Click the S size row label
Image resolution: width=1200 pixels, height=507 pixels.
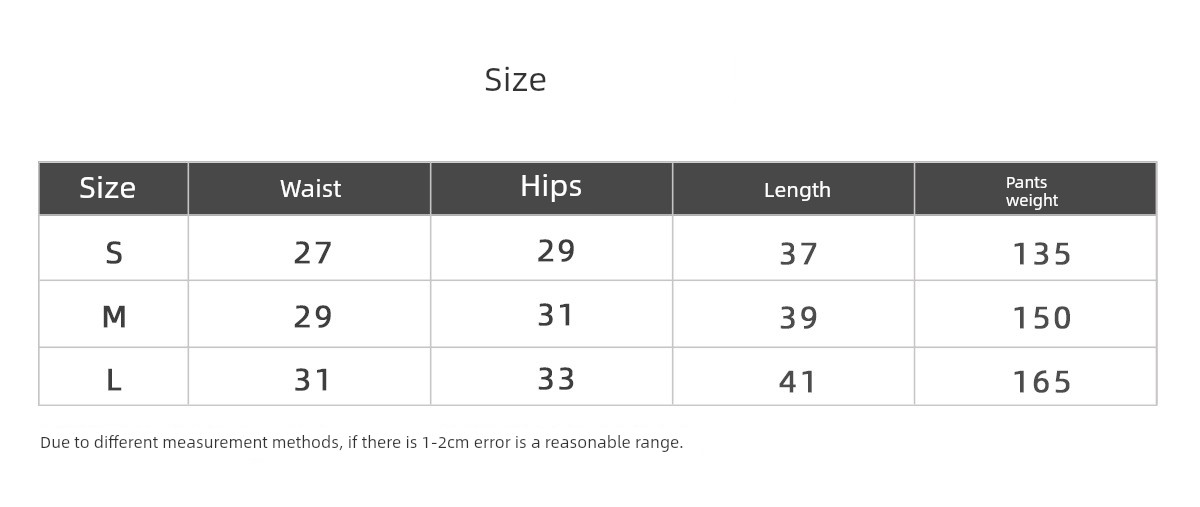coord(114,253)
